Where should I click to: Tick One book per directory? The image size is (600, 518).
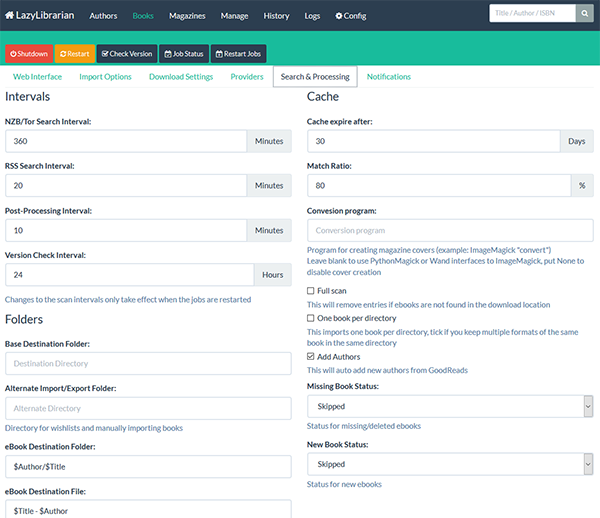click(310, 318)
